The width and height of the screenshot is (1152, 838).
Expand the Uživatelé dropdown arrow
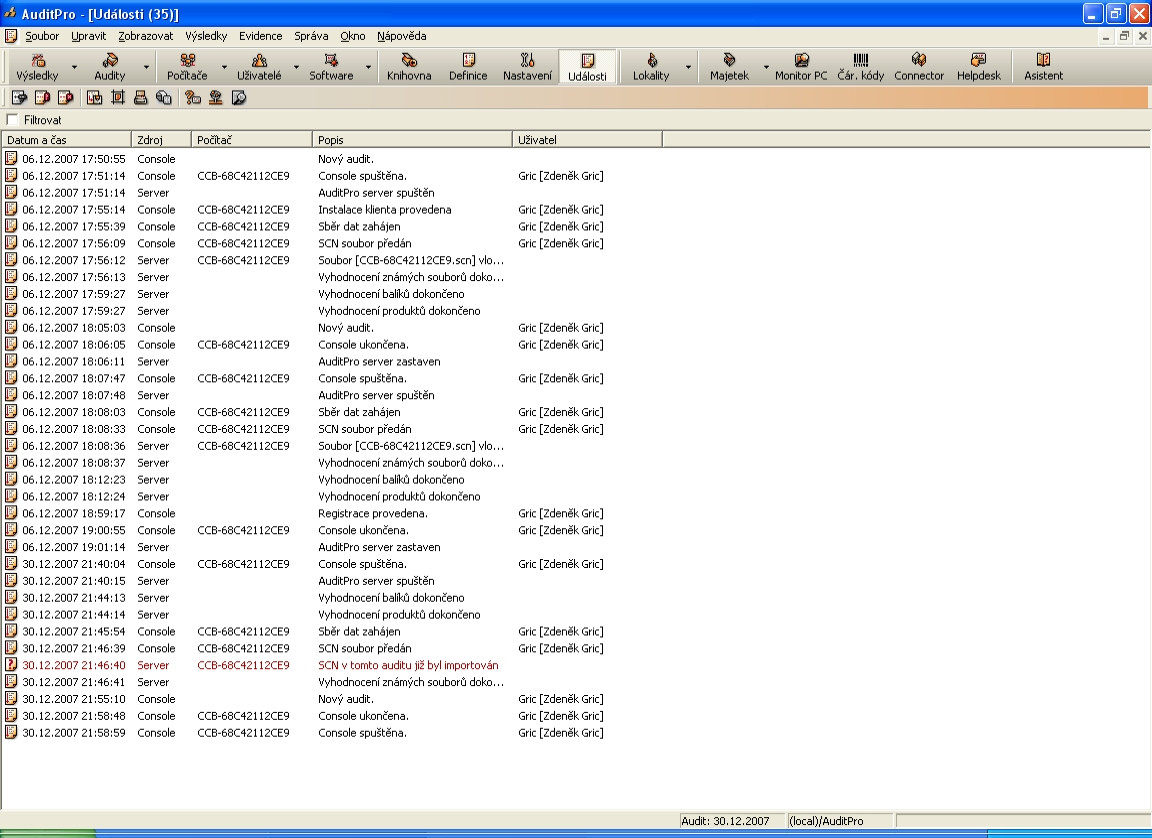pos(296,67)
